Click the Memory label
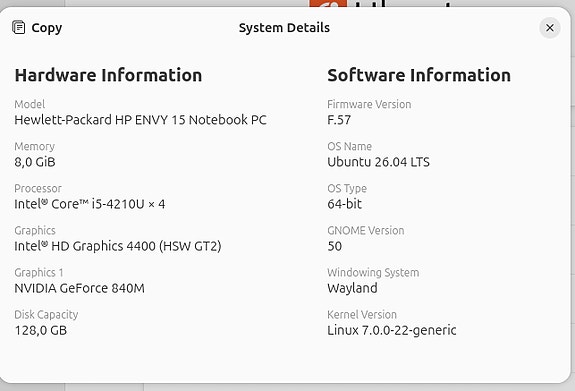 34,146
